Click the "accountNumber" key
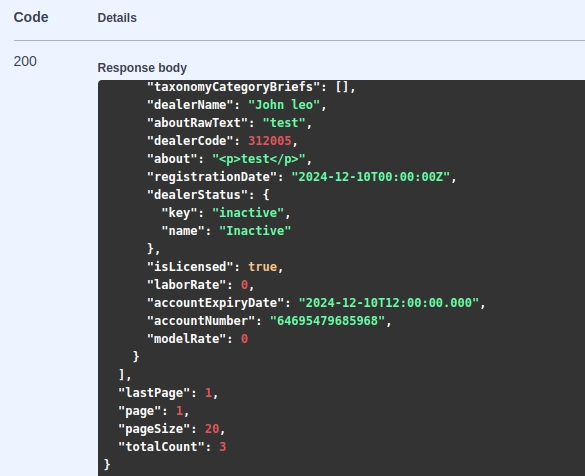The image size is (585, 476). coord(201,320)
